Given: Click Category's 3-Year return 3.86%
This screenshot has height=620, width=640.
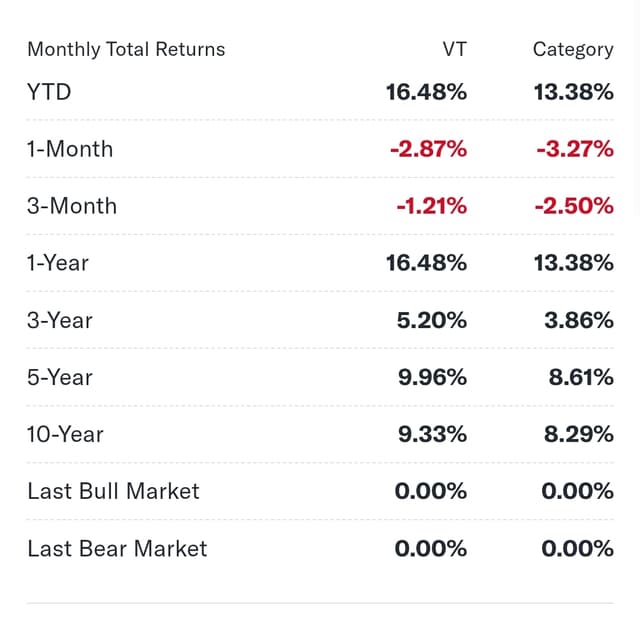Looking at the screenshot, I should click(578, 320).
